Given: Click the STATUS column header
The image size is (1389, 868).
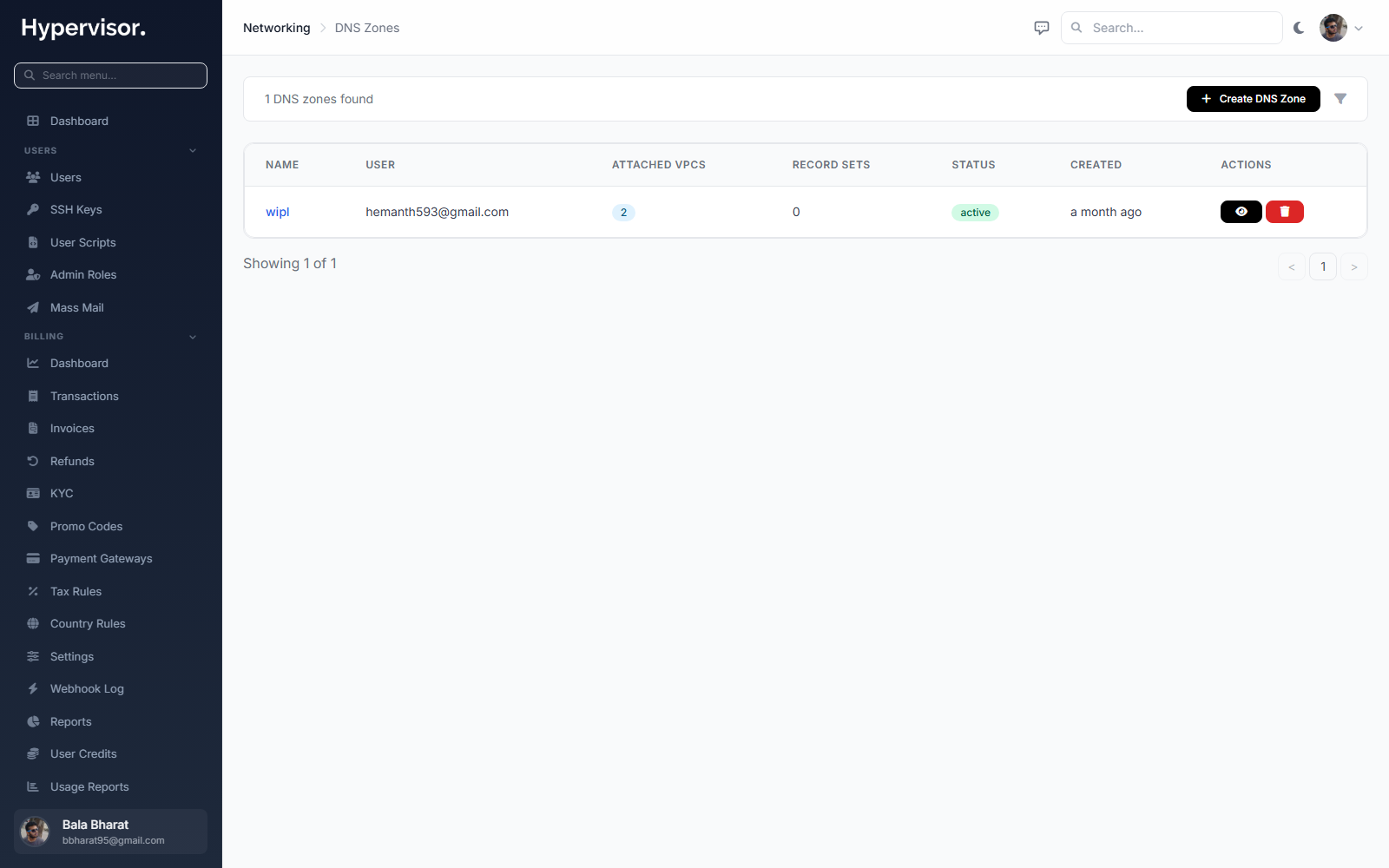Looking at the screenshot, I should [973, 165].
